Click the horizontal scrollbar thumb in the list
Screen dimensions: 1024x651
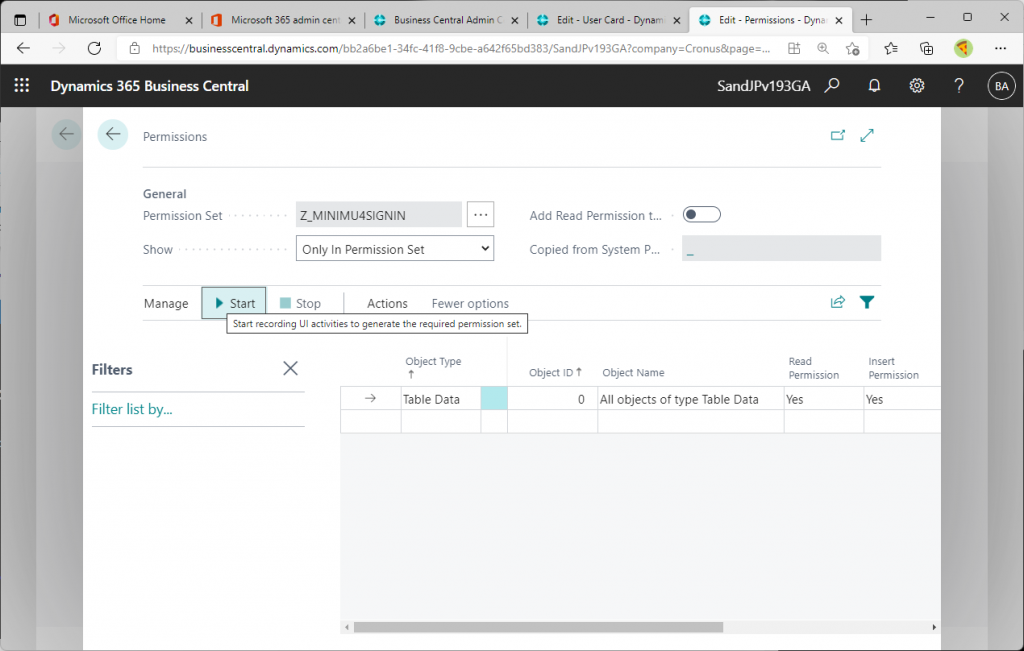click(x=538, y=627)
